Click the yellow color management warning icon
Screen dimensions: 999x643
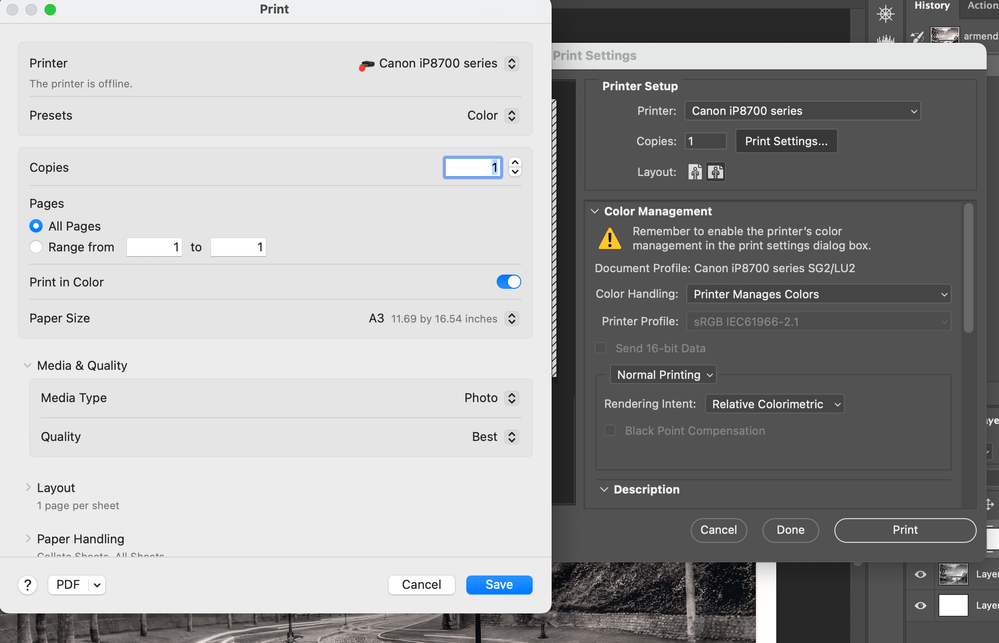coord(610,238)
